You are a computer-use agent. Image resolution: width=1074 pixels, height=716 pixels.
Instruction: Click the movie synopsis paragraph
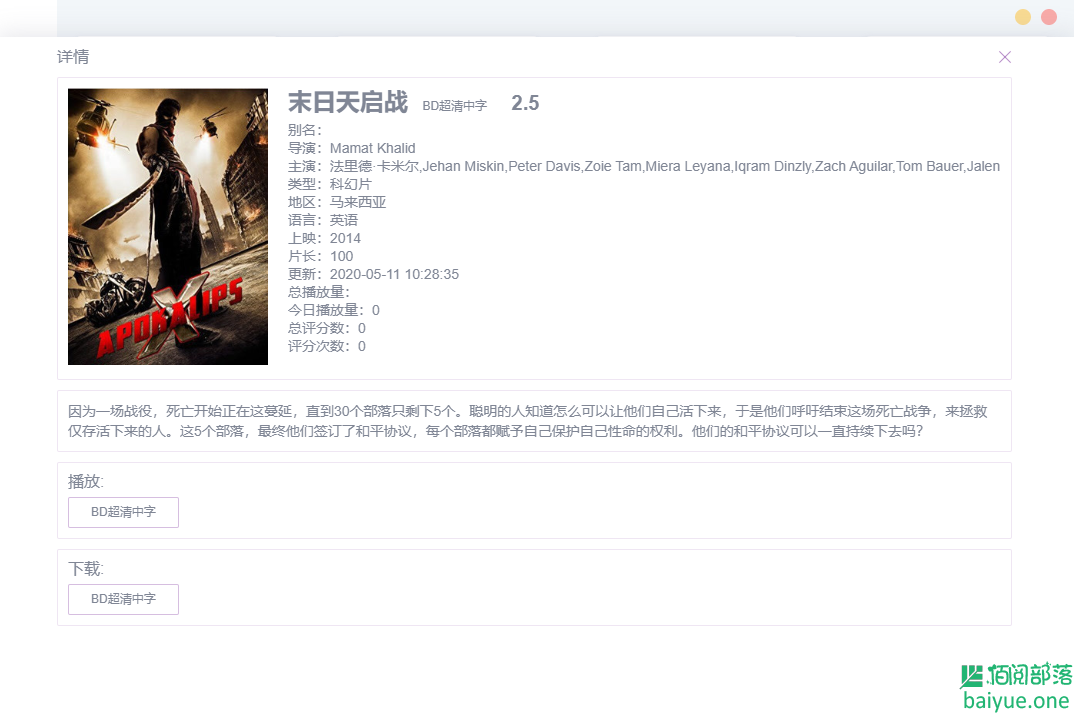(527, 421)
